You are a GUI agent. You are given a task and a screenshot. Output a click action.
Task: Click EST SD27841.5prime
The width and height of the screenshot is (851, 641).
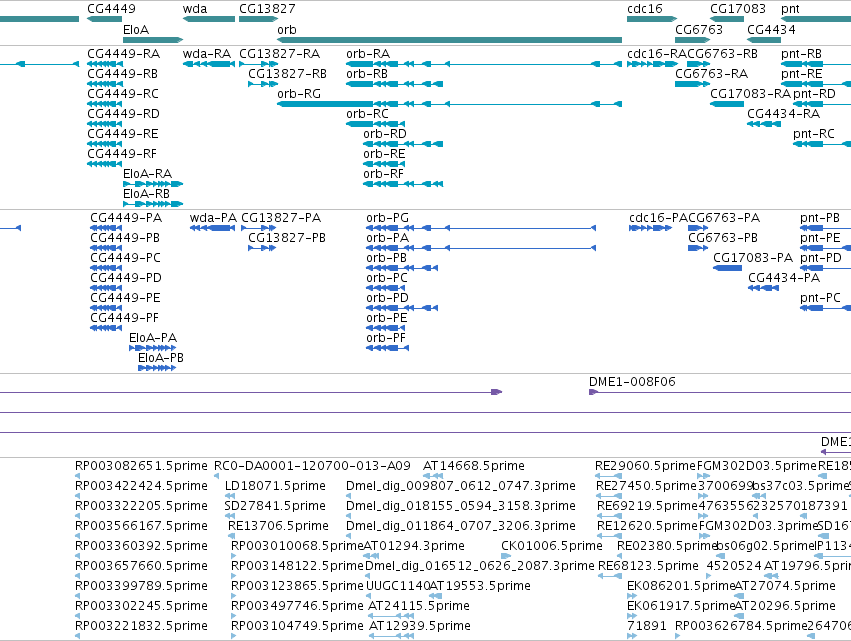[x=230, y=516]
